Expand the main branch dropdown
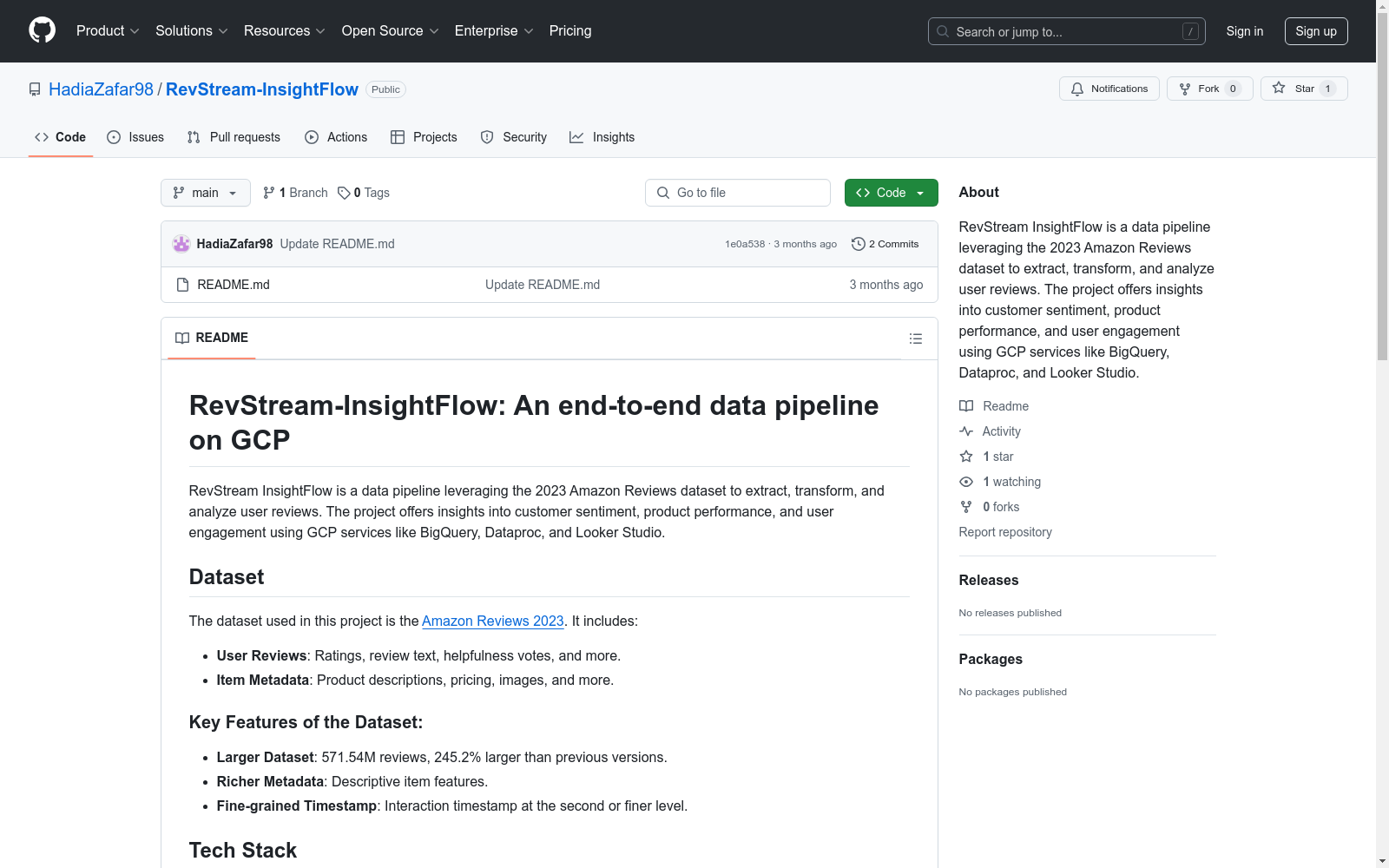The height and width of the screenshot is (868, 1389). pos(205,193)
